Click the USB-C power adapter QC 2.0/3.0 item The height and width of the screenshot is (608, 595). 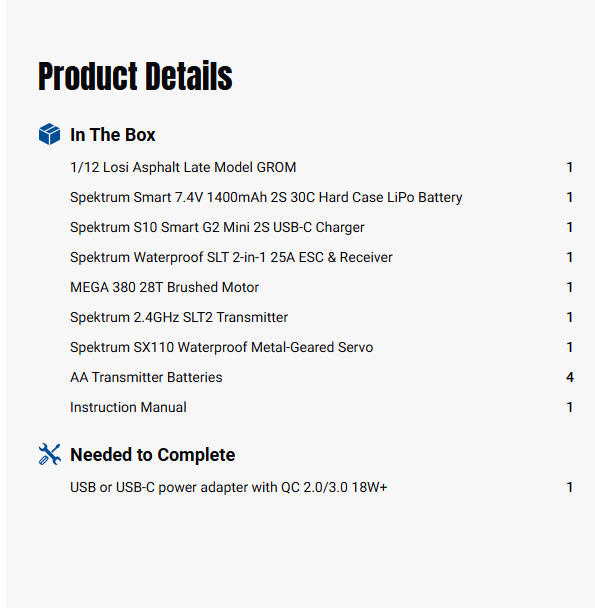point(228,487)
